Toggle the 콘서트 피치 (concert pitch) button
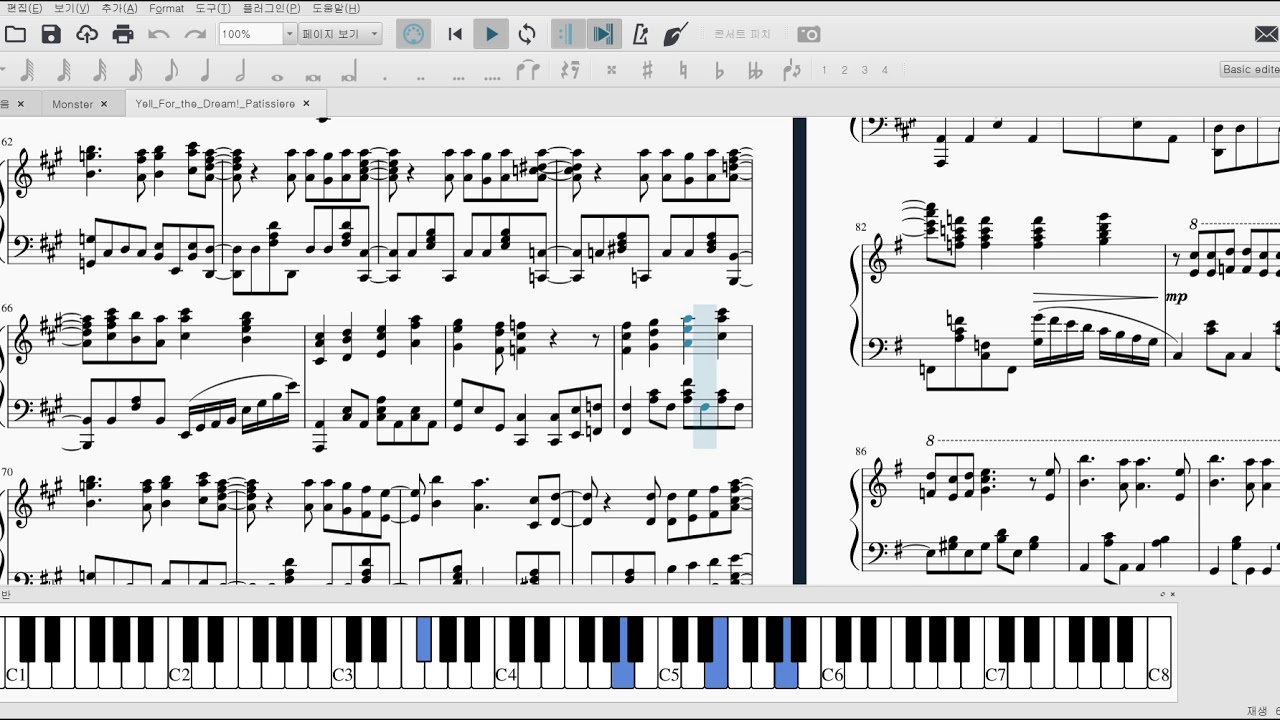The width and height of the screenshot is (1280, 720). coord(742,34)
